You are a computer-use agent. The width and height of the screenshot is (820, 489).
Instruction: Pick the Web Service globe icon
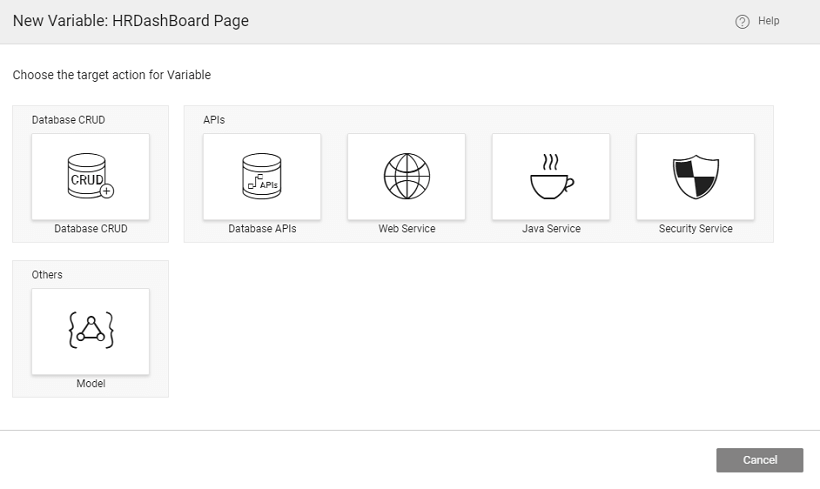click(406, 176)
